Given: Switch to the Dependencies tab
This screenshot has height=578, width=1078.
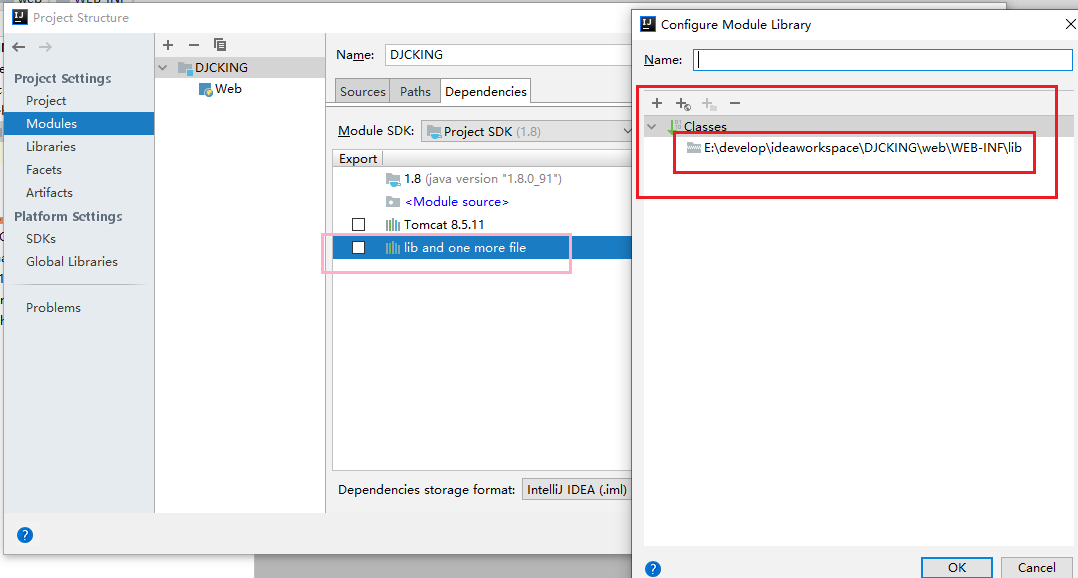Looking at the screenshot, I should point(485,91).
